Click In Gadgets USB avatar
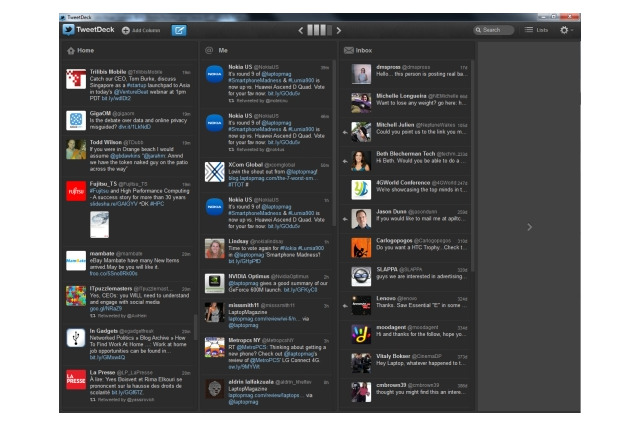Image resolution: width=640 pixels, height=426 pixels. (76, 338)
